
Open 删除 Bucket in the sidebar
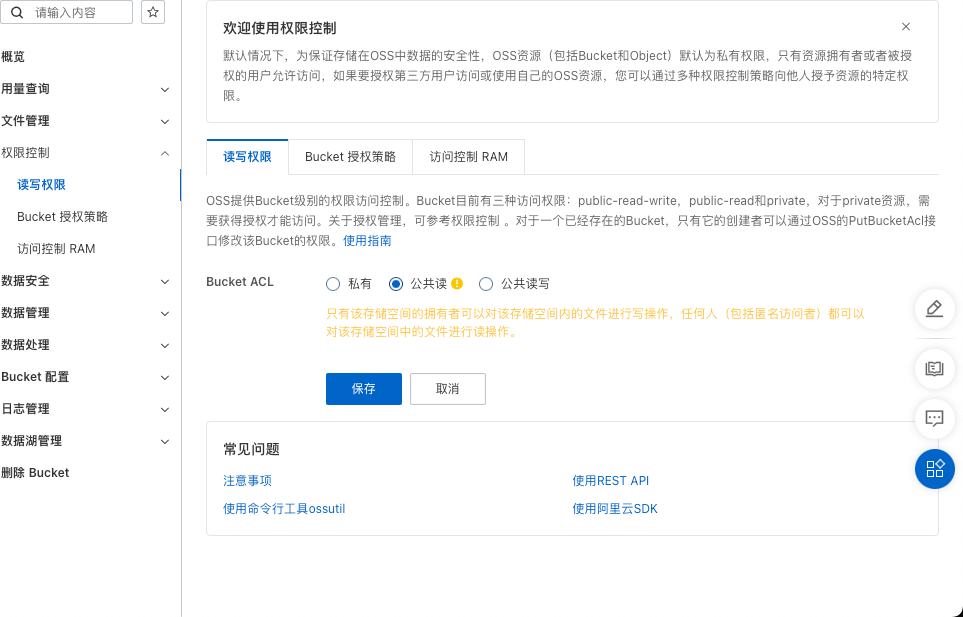pyautogui.click(x=35, y=473)
